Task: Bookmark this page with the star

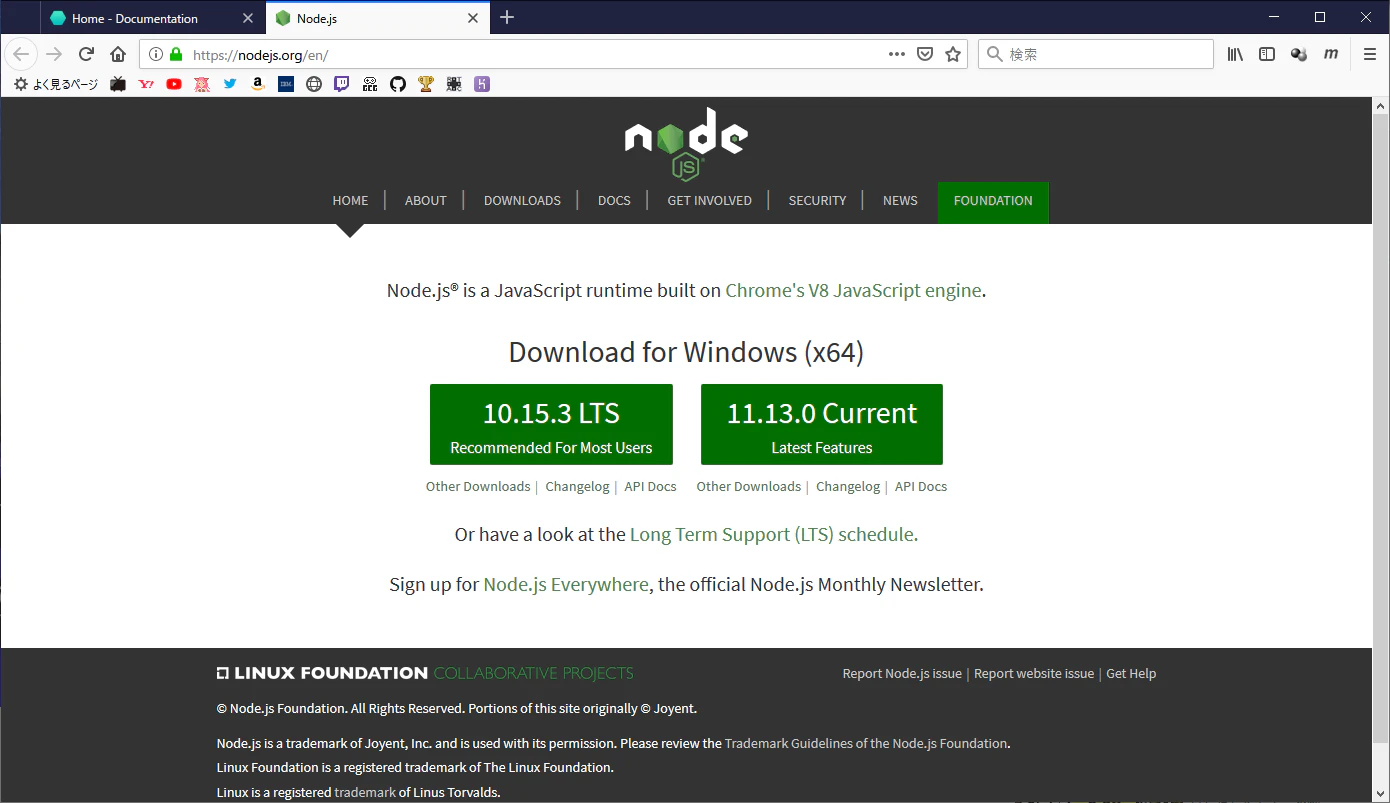Action: tap(953, 54)
